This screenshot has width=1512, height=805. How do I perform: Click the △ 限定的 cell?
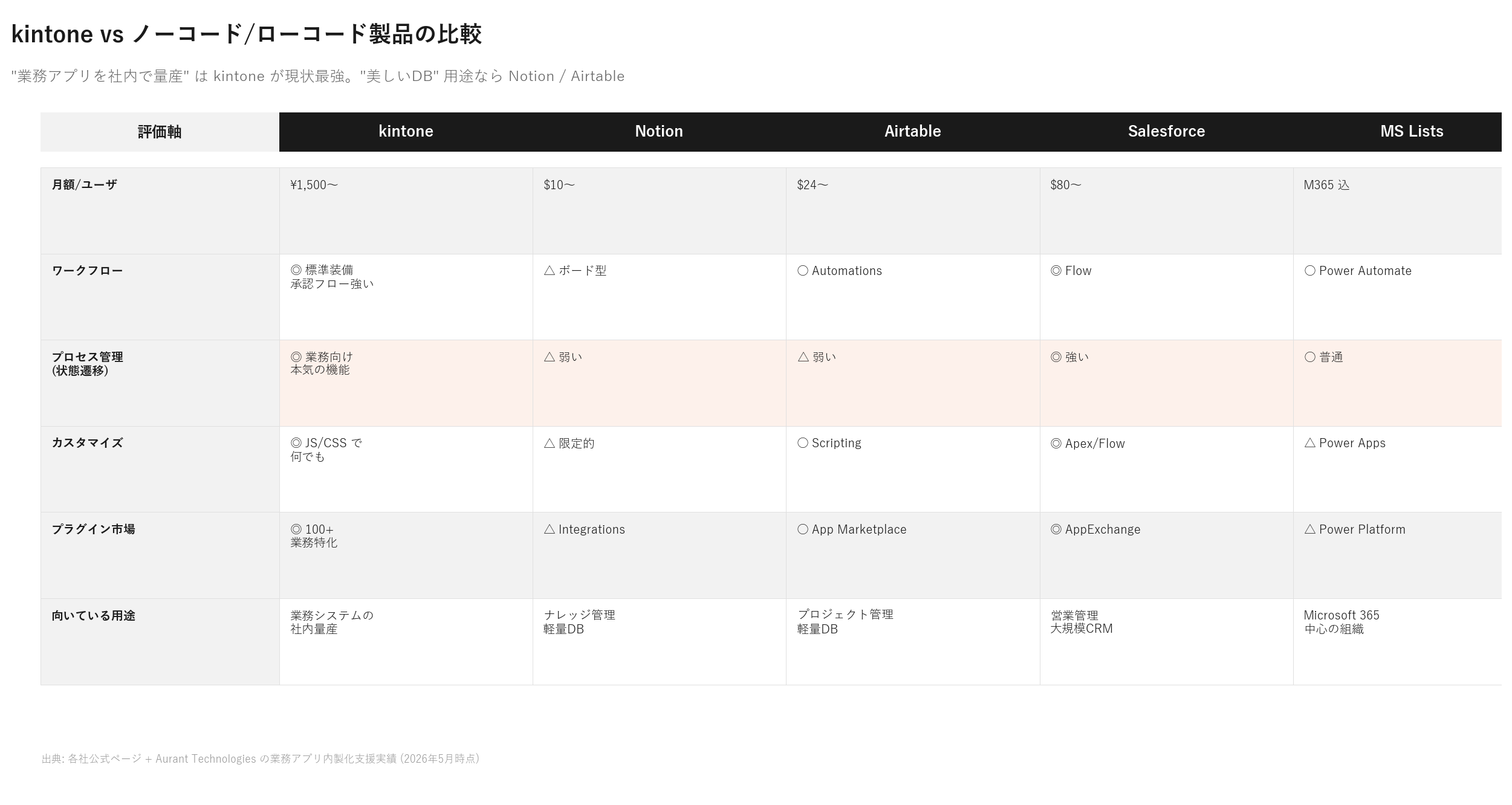coord(659,469)
